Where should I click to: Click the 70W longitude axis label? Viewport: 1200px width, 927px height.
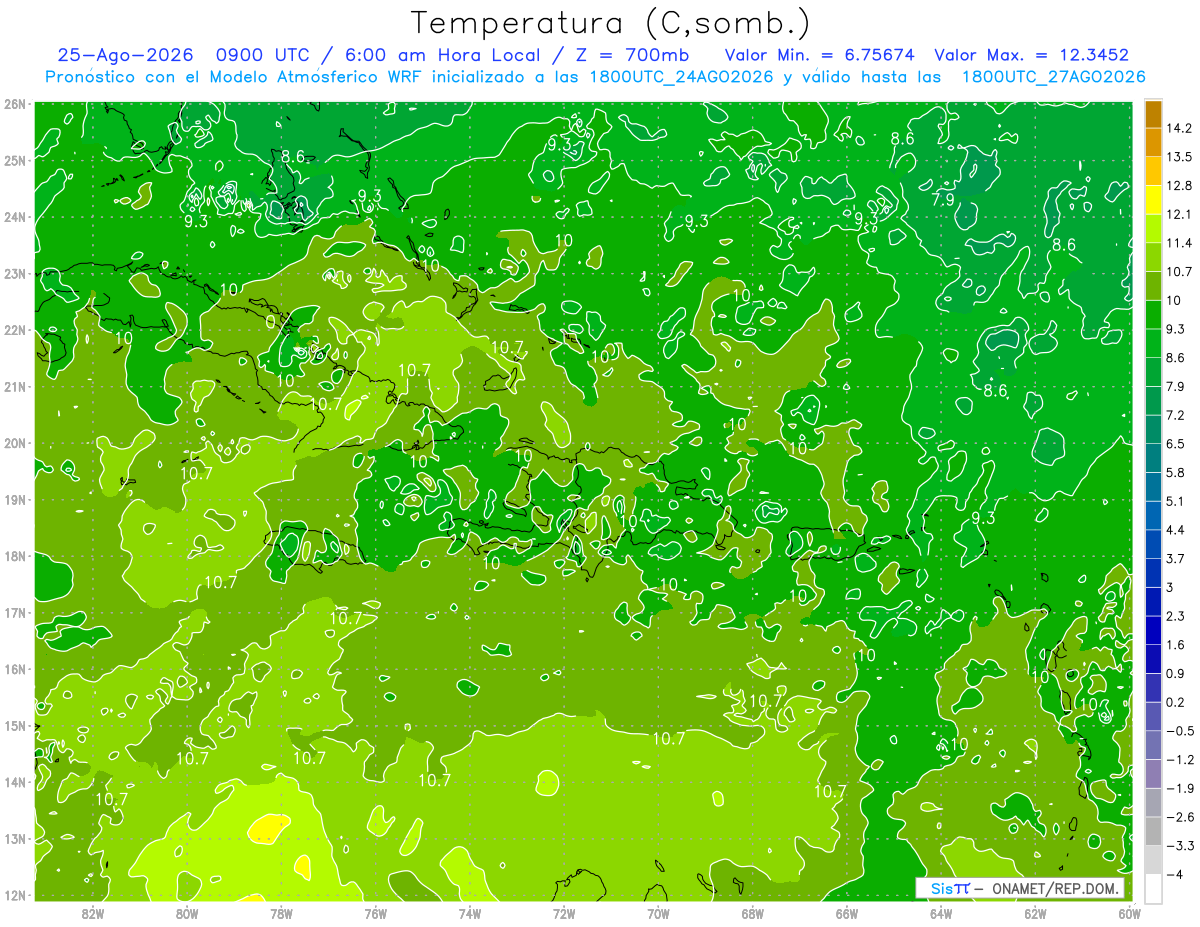click(658, 913)
